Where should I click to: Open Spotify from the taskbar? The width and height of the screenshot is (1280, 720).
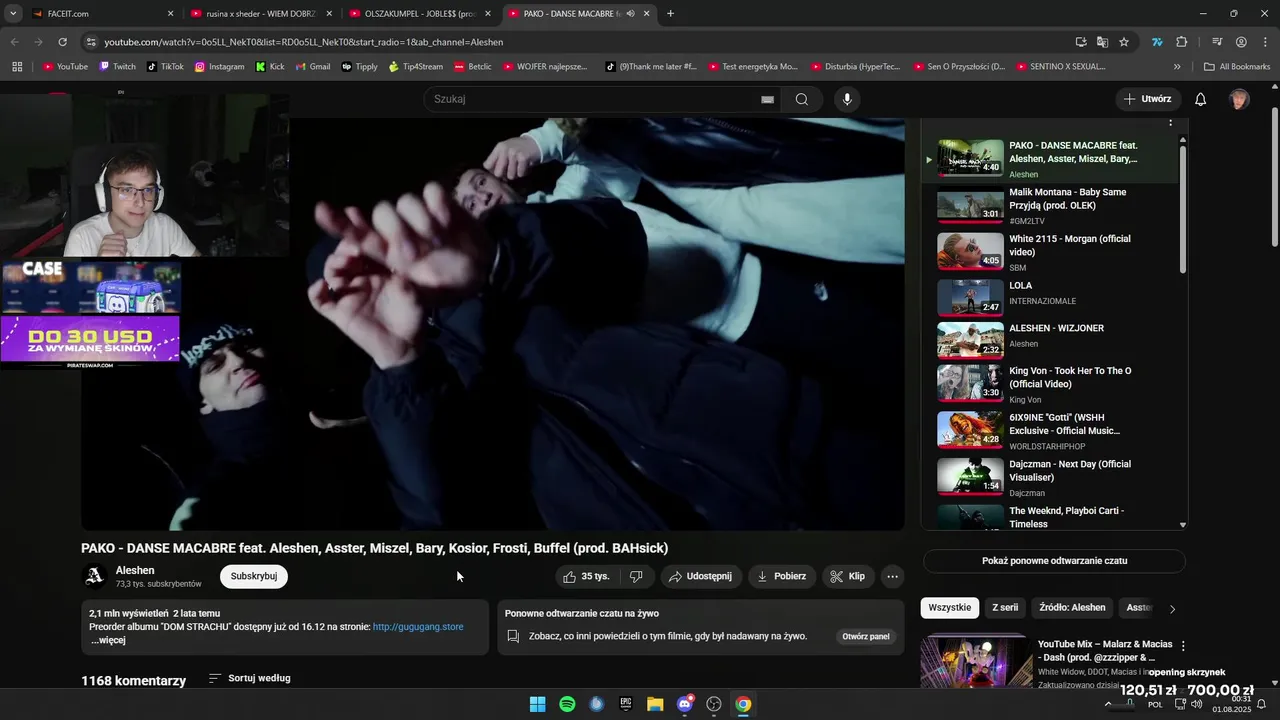pyautogui.click(x=567, y=704)
